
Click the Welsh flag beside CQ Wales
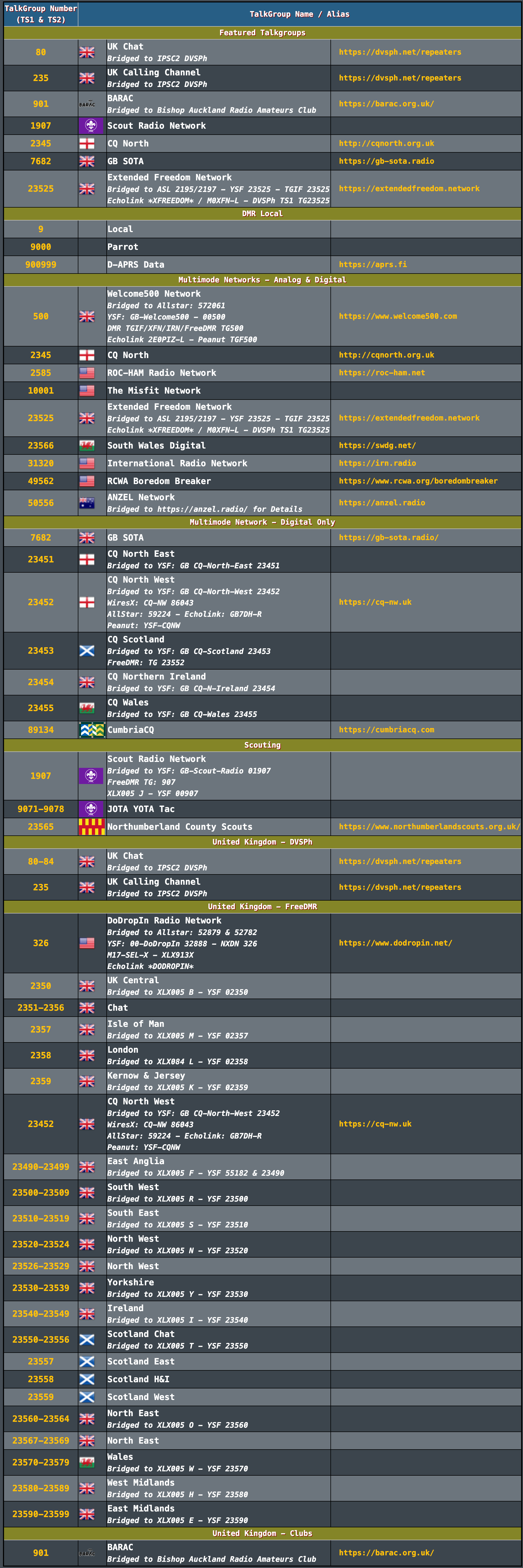tap(87, 708)
